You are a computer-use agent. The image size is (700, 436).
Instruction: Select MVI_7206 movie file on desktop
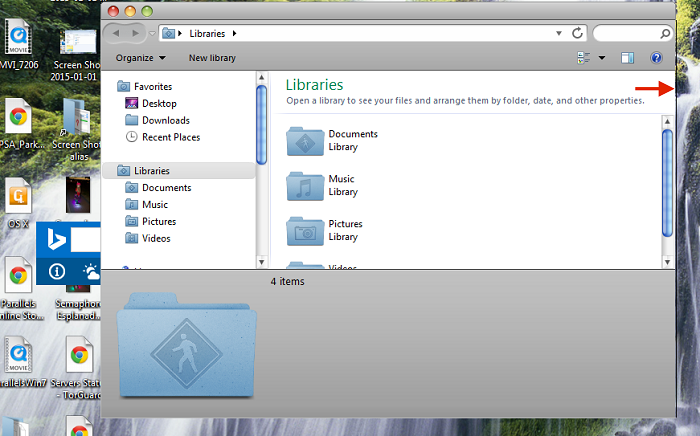pyautogui.click(x=18, y=45)
